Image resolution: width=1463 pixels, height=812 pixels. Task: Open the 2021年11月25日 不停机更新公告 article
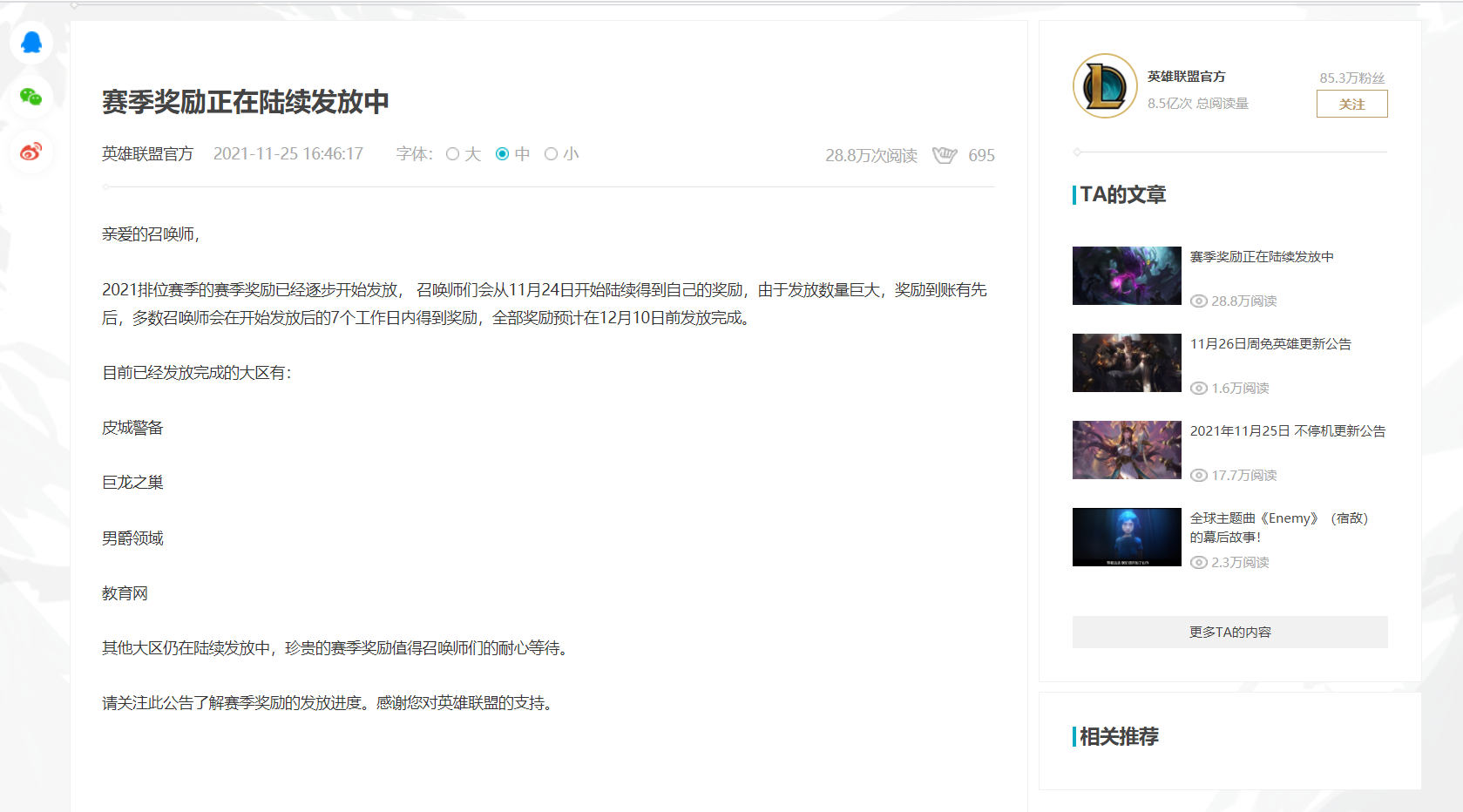click(x=1287, y=431)
